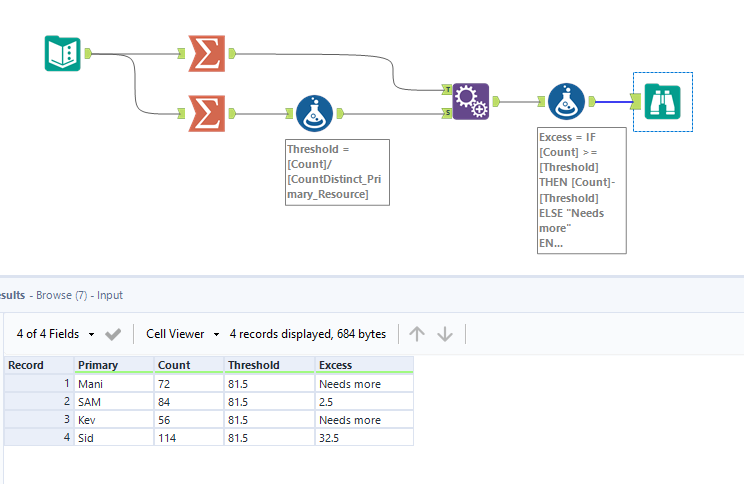Click the Count column header
Image resolution: width=744 pixels, height=484 pixels.
click(174, 365)
